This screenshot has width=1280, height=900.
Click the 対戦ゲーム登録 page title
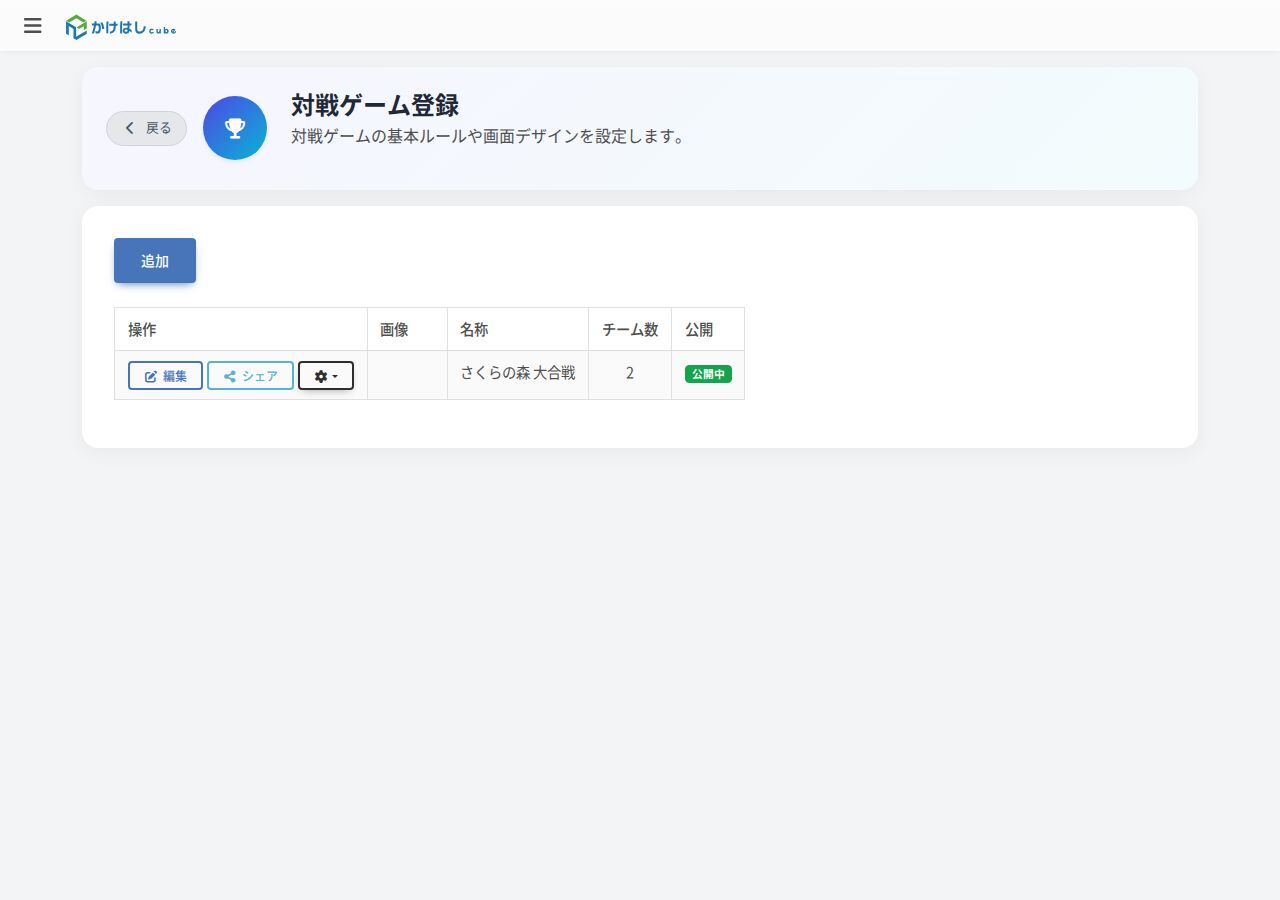(x=375, y=105)
